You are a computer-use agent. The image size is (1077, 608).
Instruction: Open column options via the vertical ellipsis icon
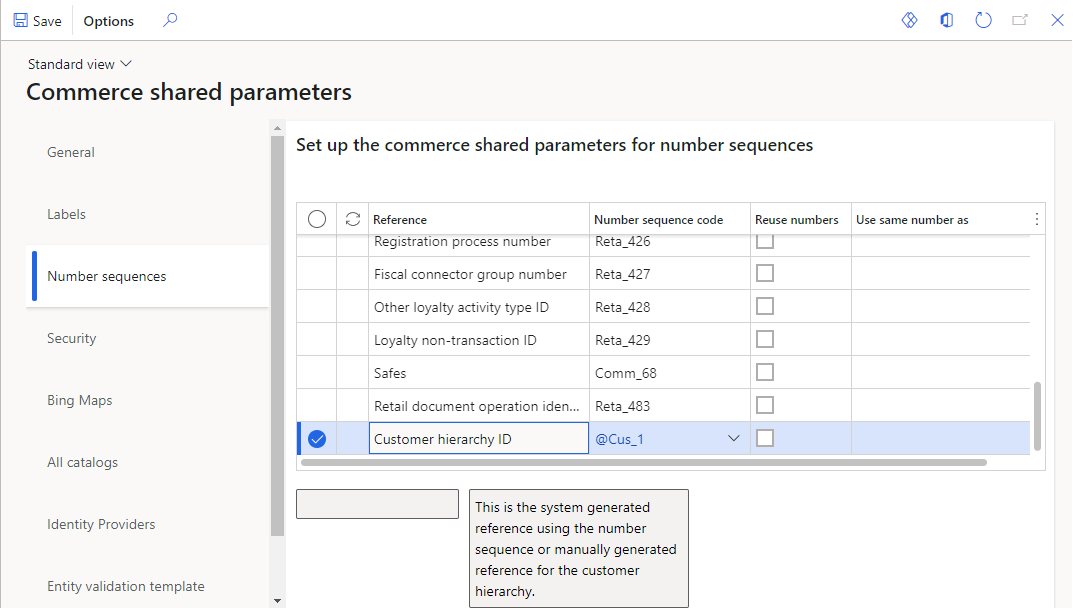tap(1037, 218)
